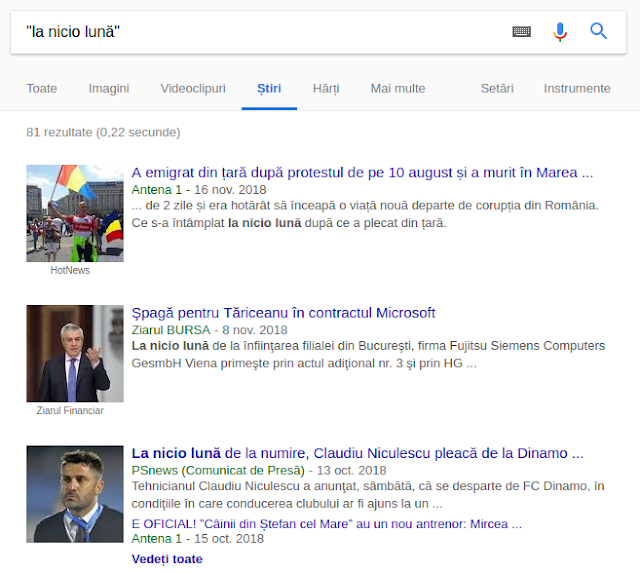
Task: Click the 'HotNews' caption under thumbnail
Action: point(70,270)
